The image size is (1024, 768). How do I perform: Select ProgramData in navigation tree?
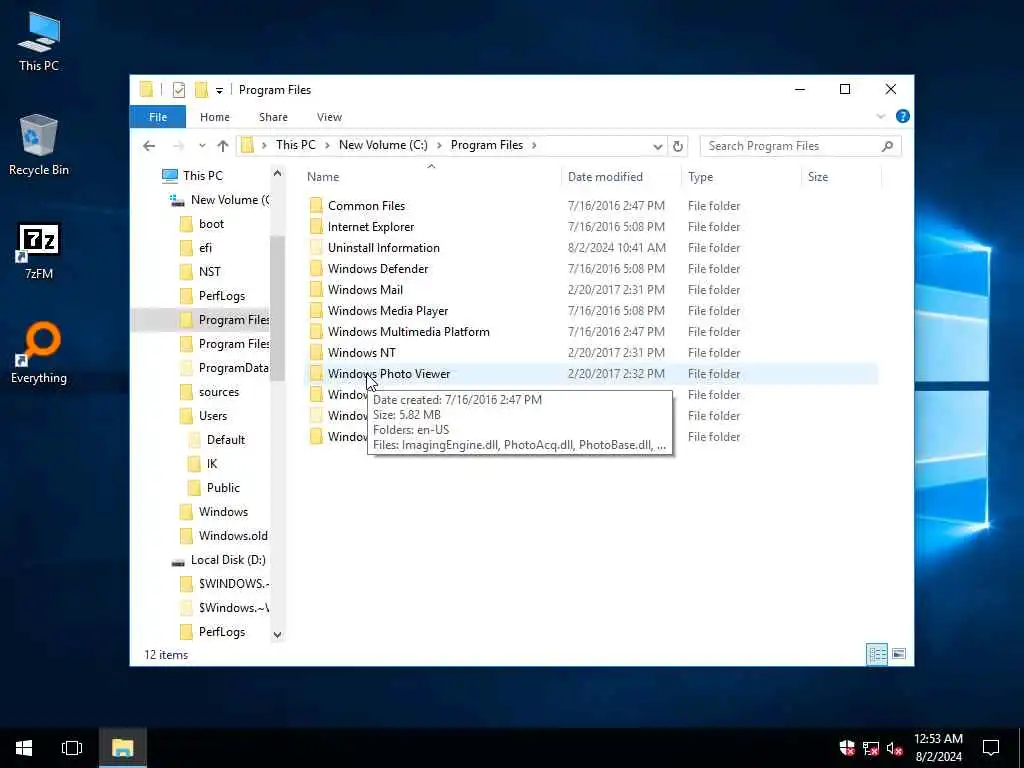(x=233, y=368)
